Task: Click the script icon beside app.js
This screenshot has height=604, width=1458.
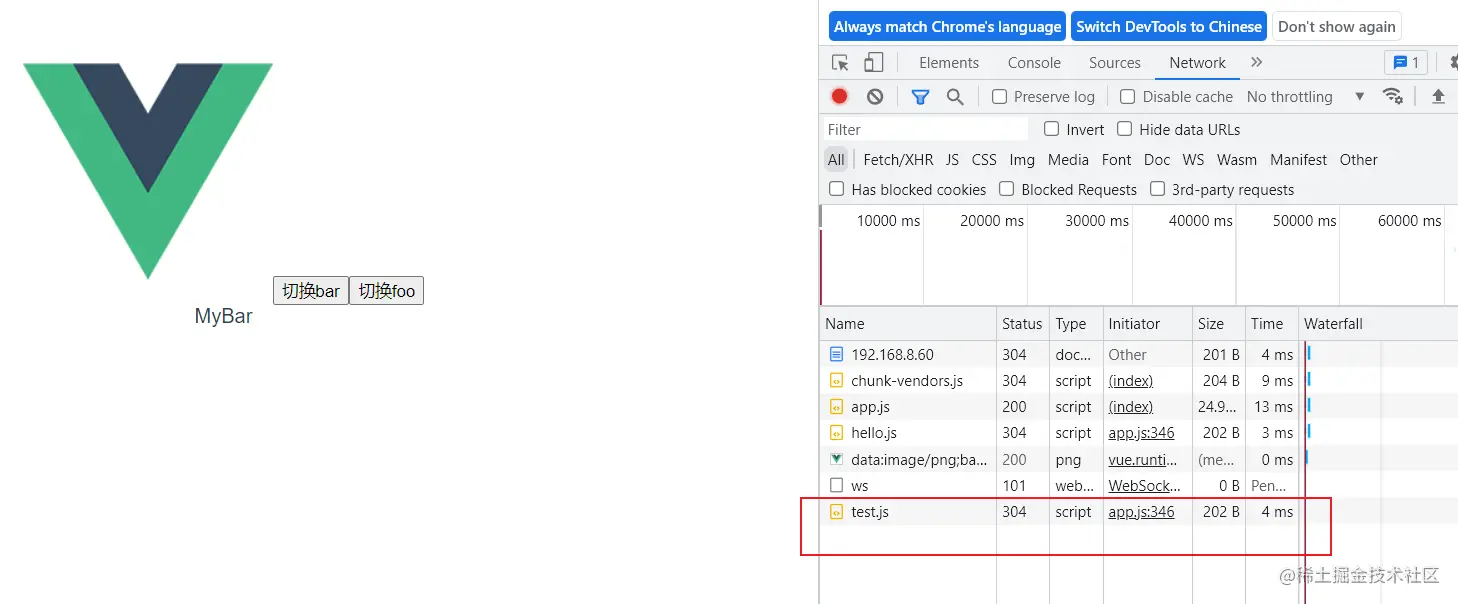Action: pyautogui.click(x=836, y=406)
